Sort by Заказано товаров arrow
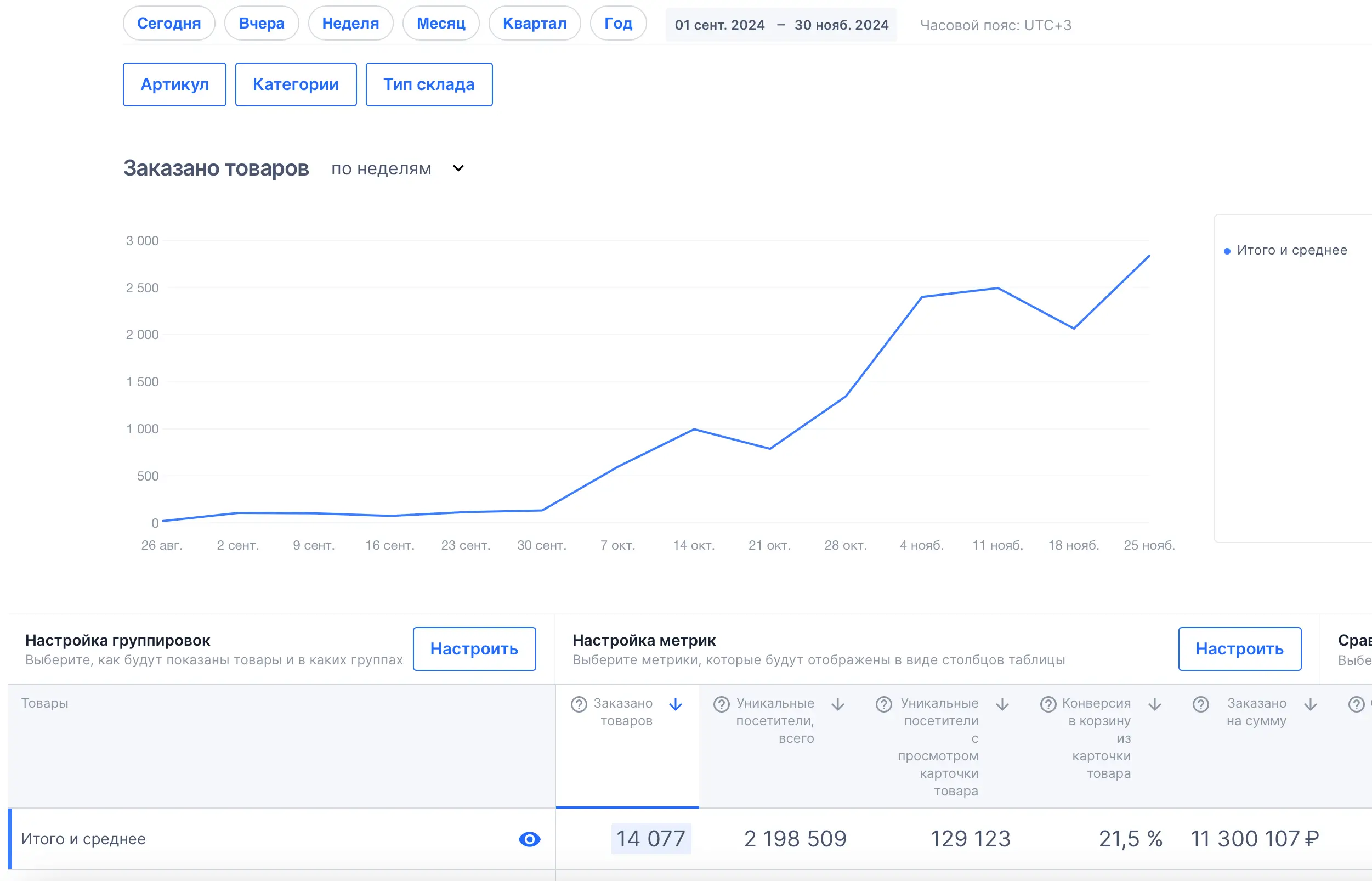Screen dimensions: 1372x881 676,704
